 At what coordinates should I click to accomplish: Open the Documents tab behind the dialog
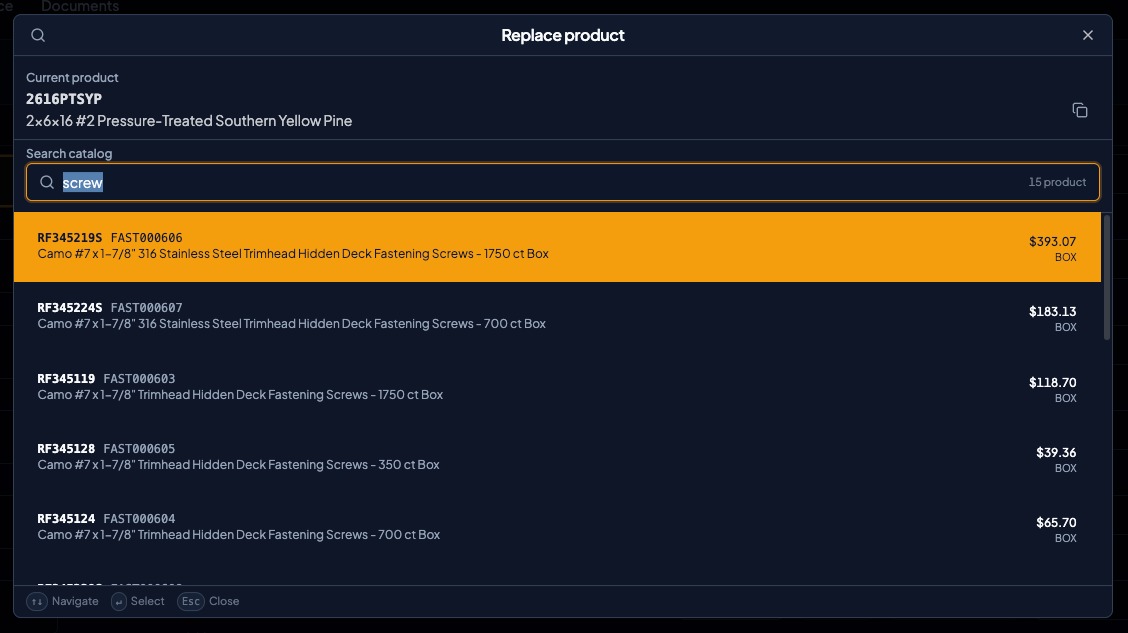coord(80,6)
